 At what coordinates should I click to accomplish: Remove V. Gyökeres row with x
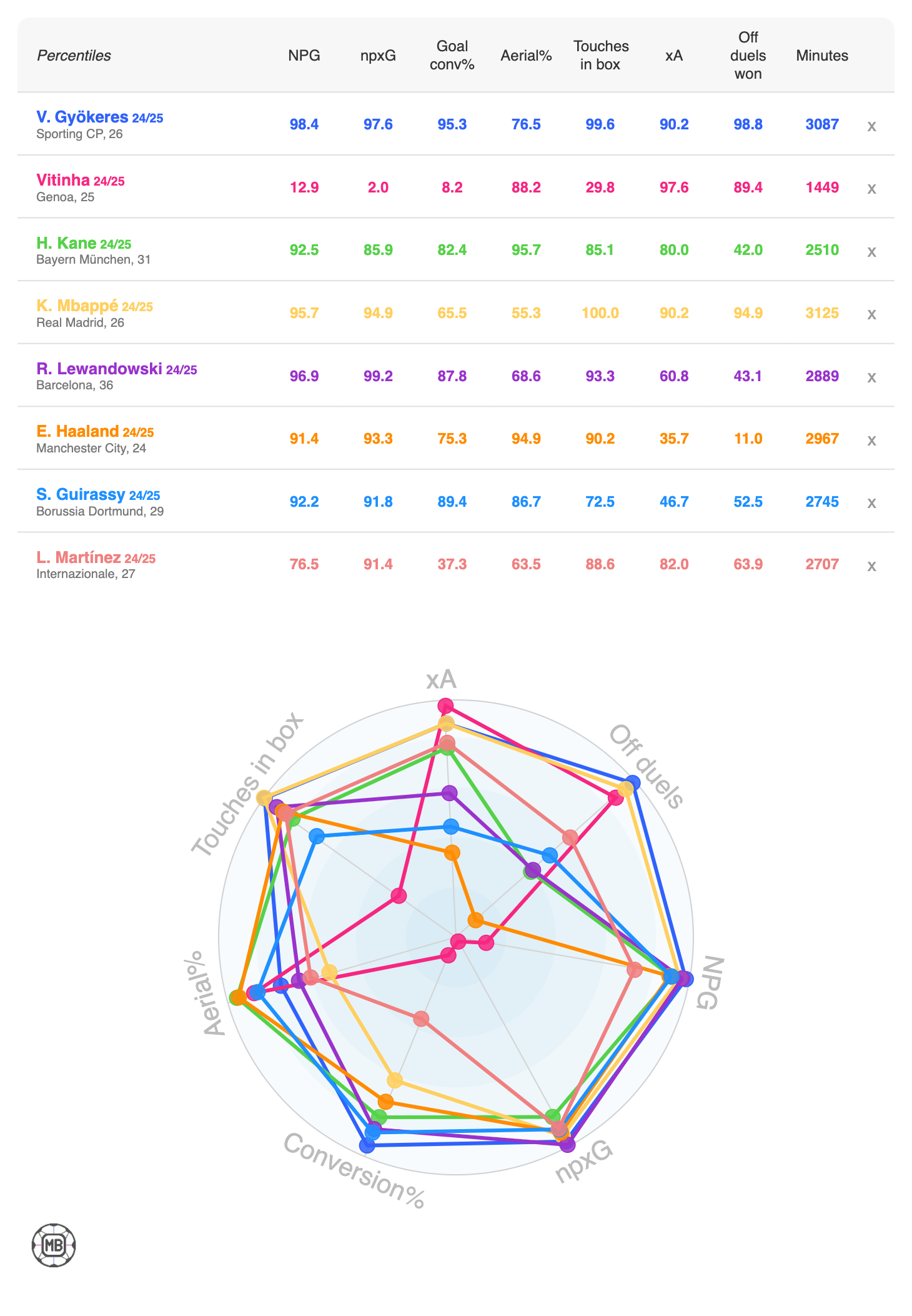871,126
